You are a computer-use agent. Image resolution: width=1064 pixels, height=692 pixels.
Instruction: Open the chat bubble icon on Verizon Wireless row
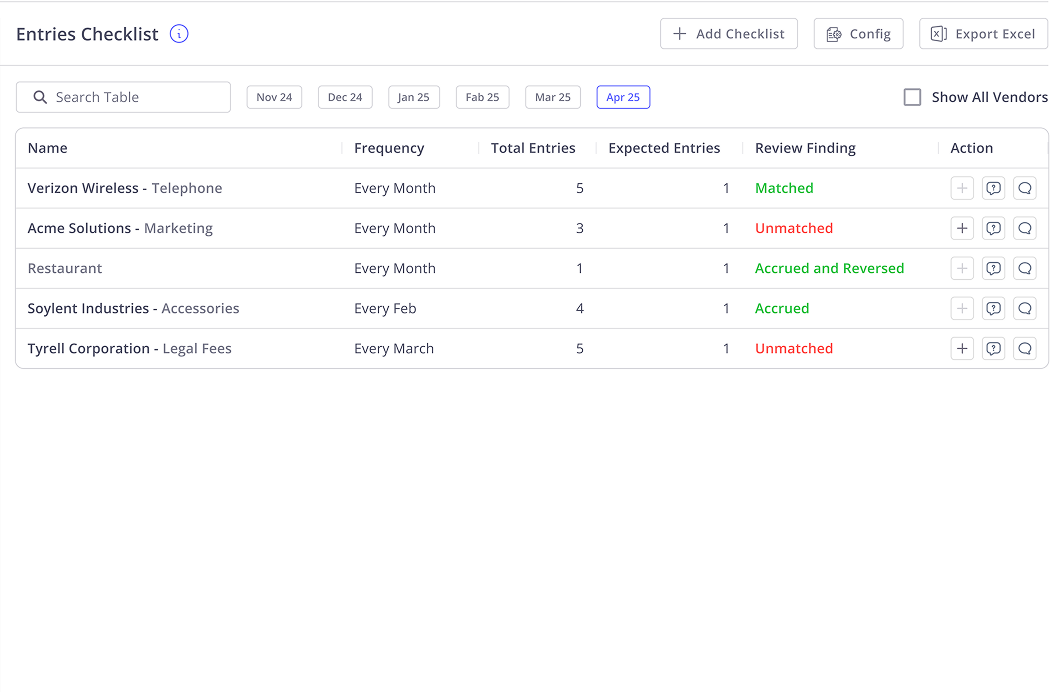point(1024,188)
